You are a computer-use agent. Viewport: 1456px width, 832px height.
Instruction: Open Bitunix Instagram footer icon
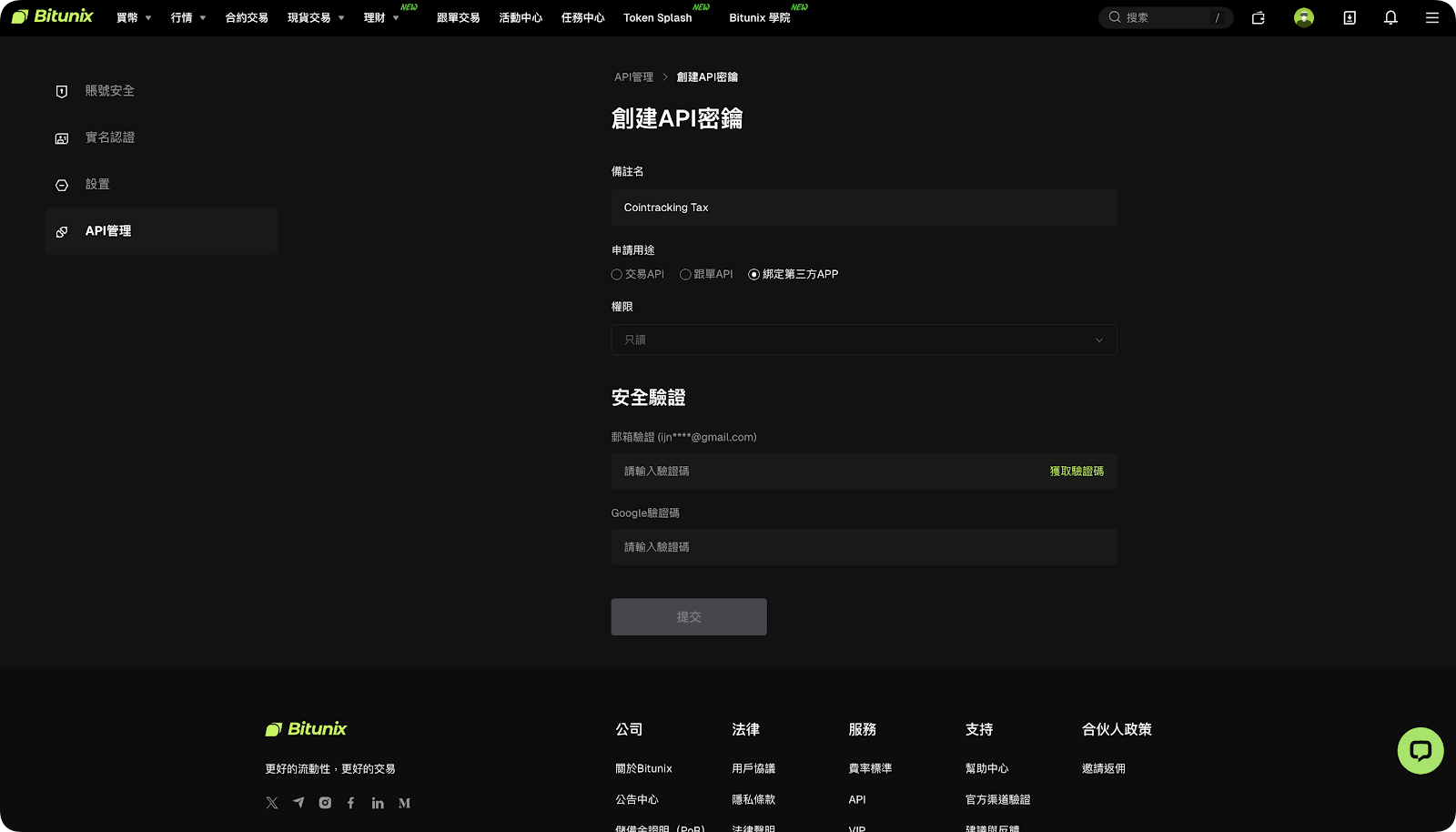[x=325, y=803]
